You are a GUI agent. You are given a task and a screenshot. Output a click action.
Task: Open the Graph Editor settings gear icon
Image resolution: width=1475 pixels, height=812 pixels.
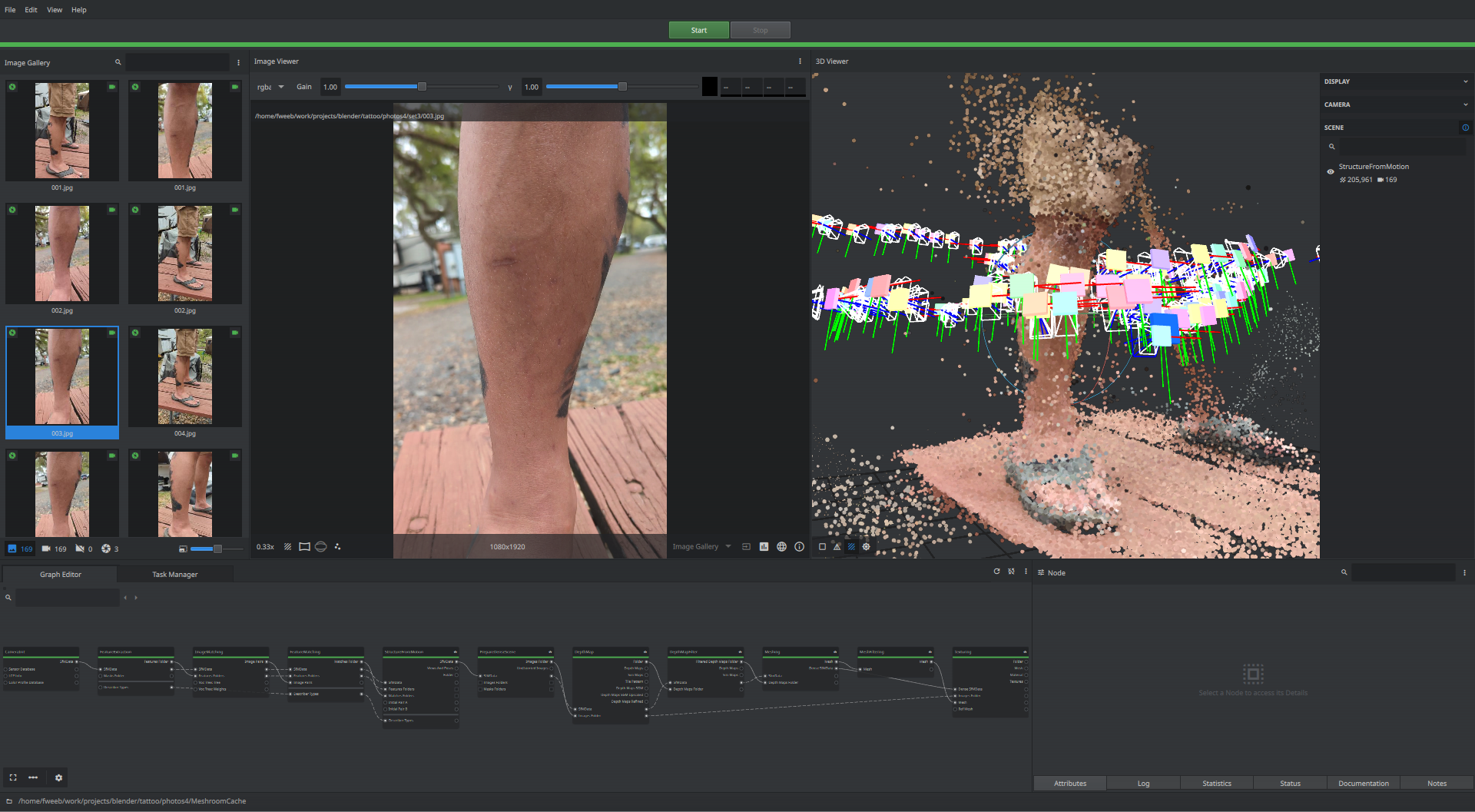coord(58,777)
